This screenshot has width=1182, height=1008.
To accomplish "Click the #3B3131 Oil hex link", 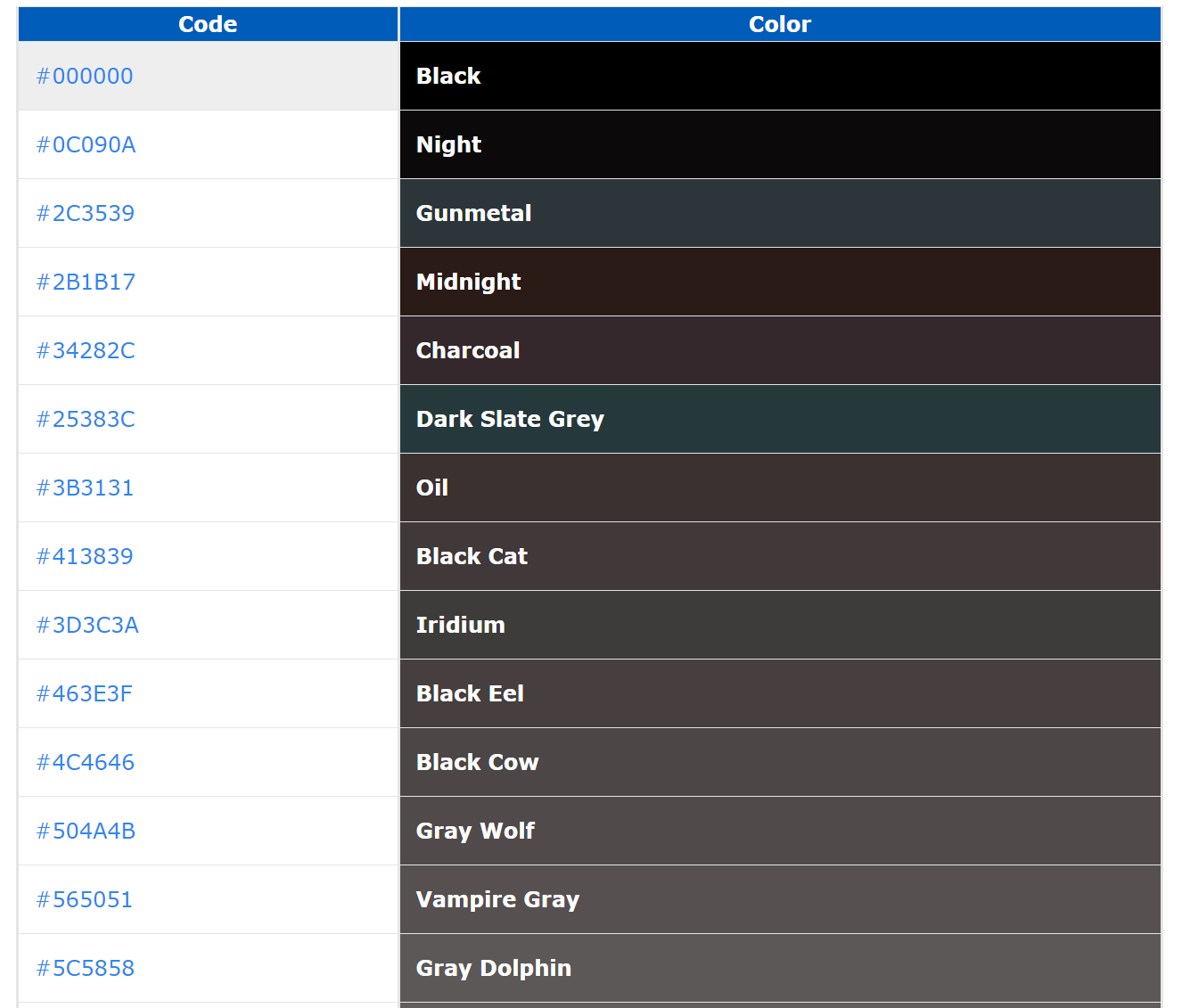I will (x=85, y=488).
